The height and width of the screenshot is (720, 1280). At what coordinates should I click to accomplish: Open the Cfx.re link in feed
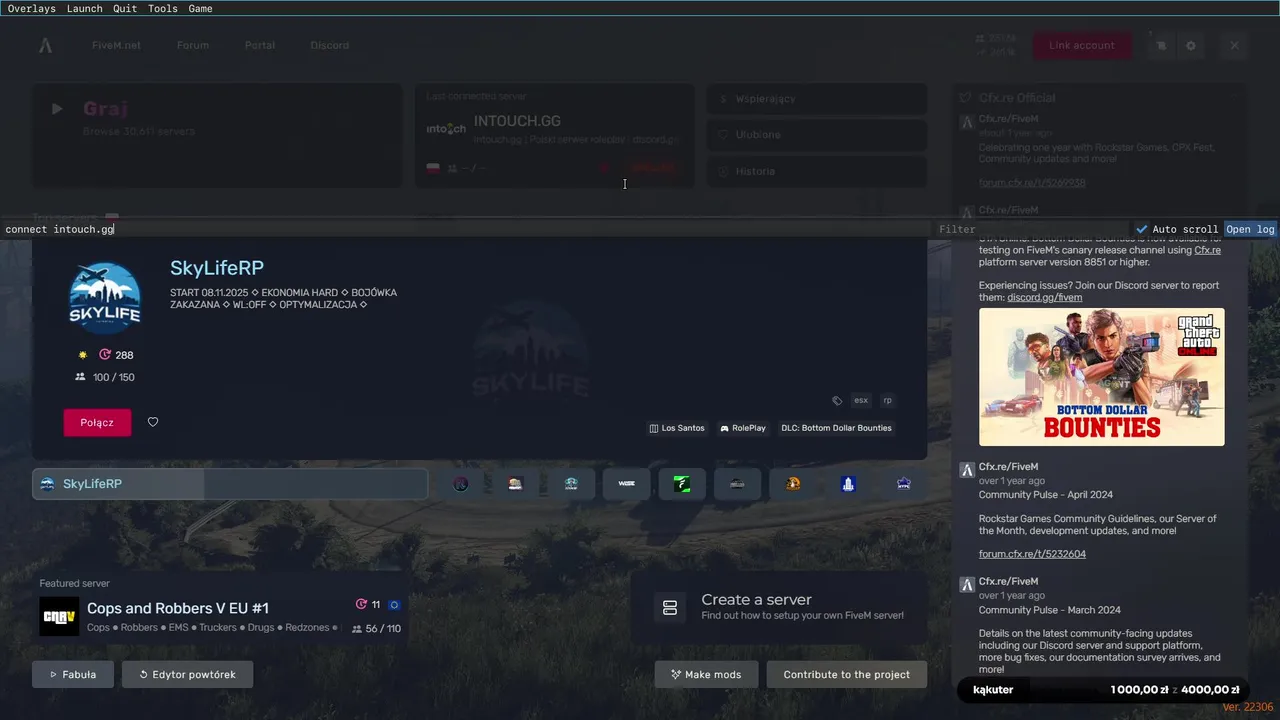click(x=1207, y=250)
